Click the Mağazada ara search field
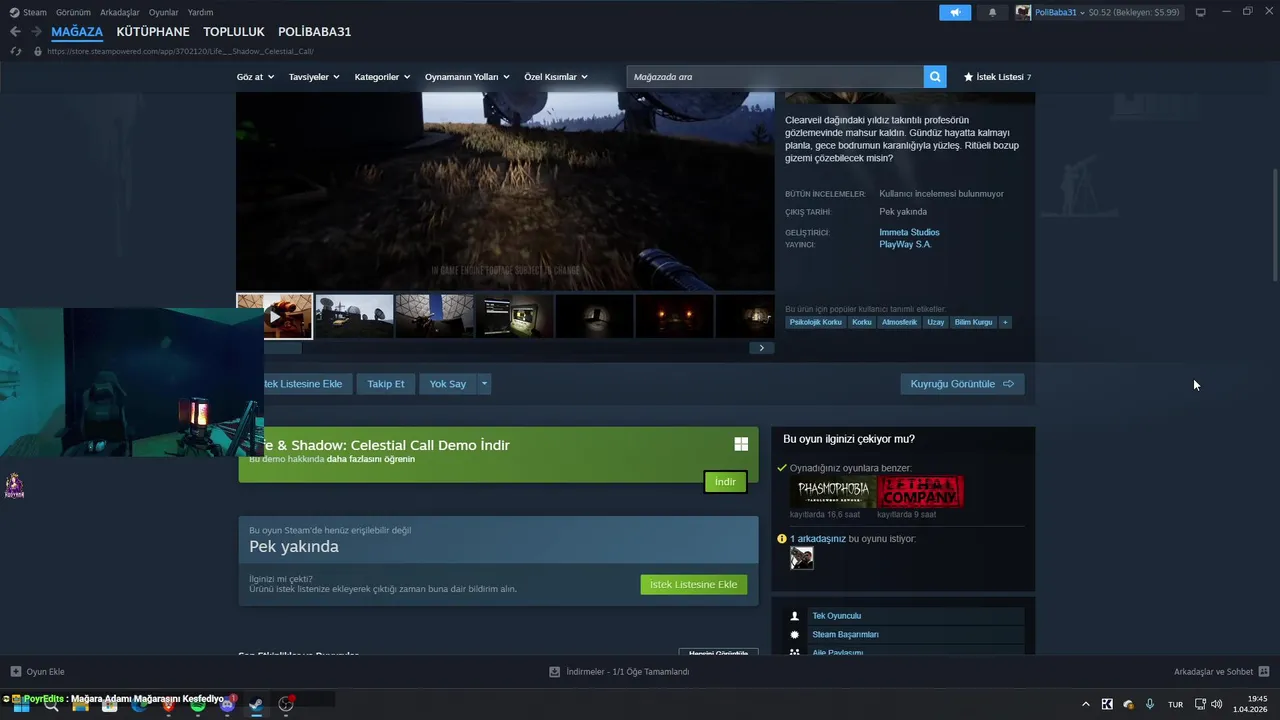Viewport: 1280px width, 720px height. 775,77
